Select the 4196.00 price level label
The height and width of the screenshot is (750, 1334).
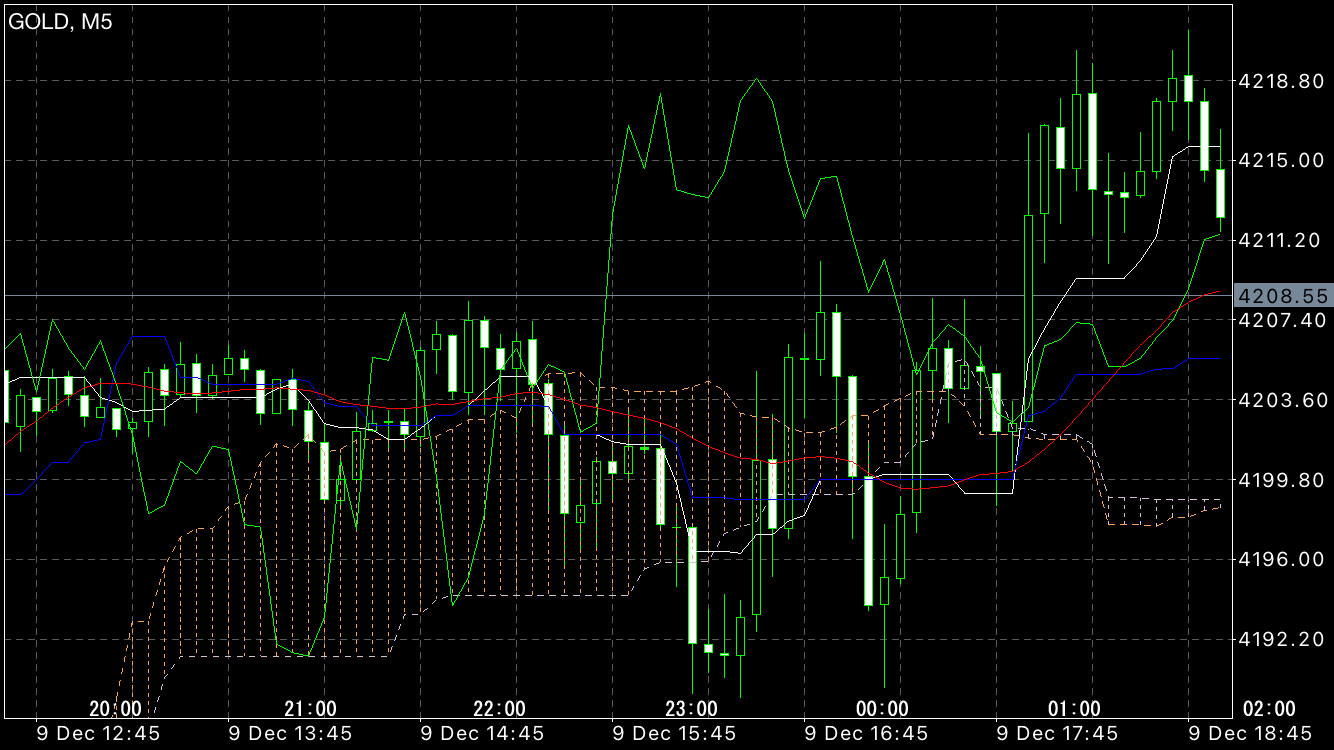tap(1281, 559)
